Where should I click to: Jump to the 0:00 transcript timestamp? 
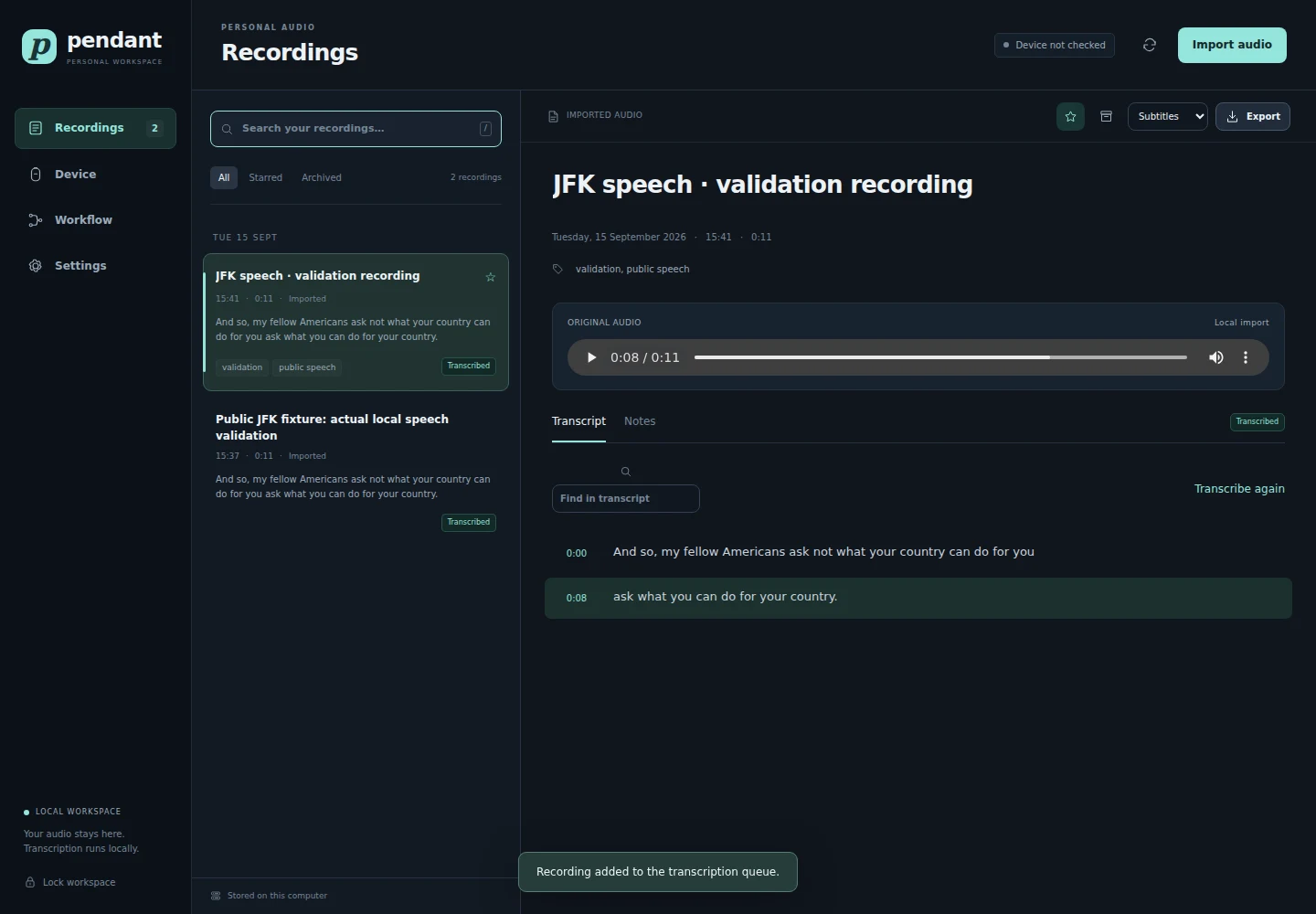coord(577,553)
